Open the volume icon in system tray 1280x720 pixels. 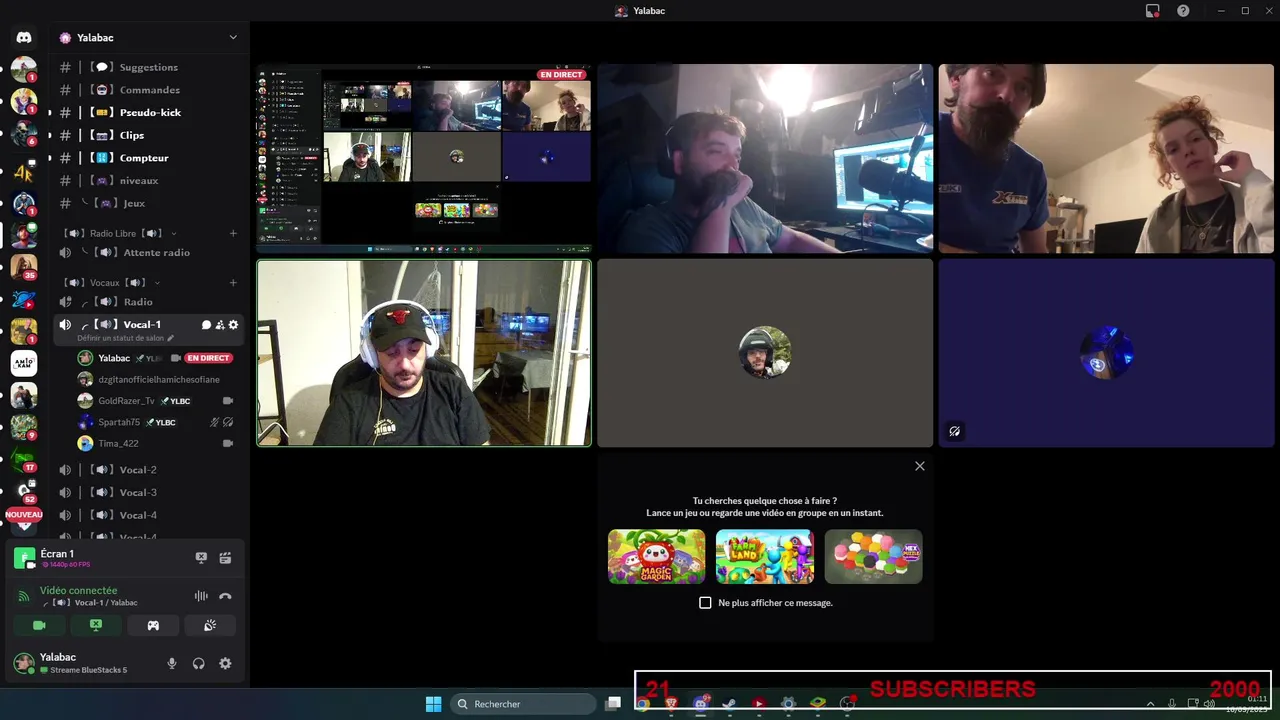pos(1209,704)
